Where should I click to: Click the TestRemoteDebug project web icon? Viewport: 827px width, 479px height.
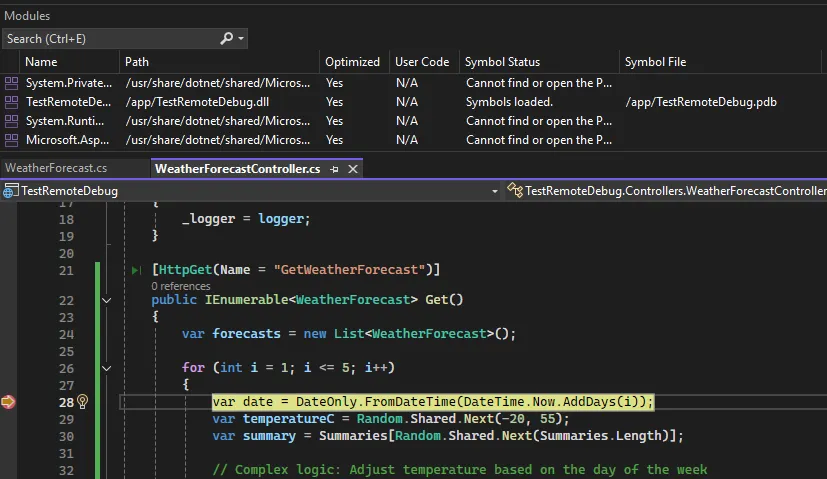click(x=10, y=191)
